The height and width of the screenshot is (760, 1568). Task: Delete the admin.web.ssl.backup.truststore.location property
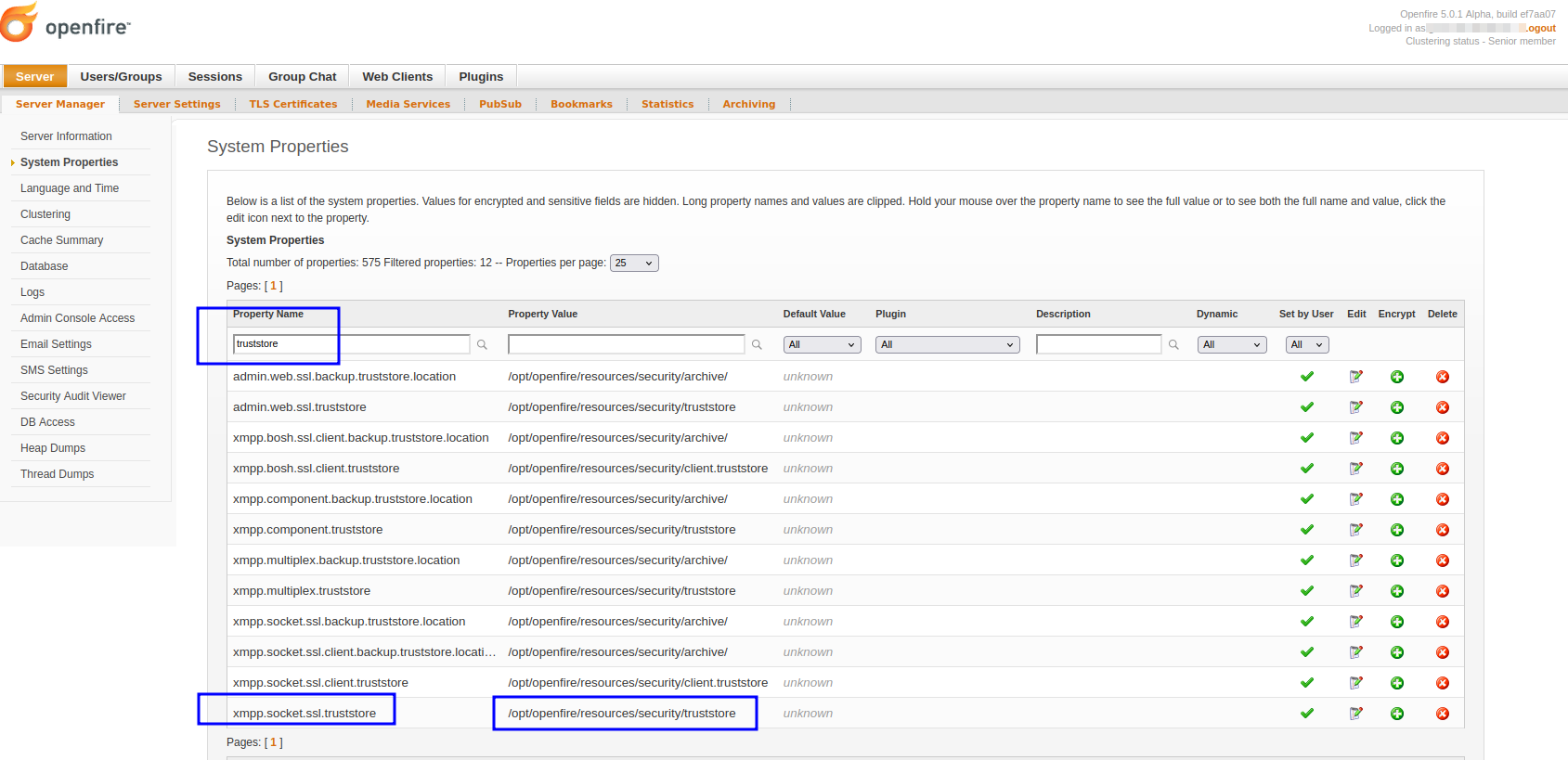pyautogui.click(x=1443, y=377)
